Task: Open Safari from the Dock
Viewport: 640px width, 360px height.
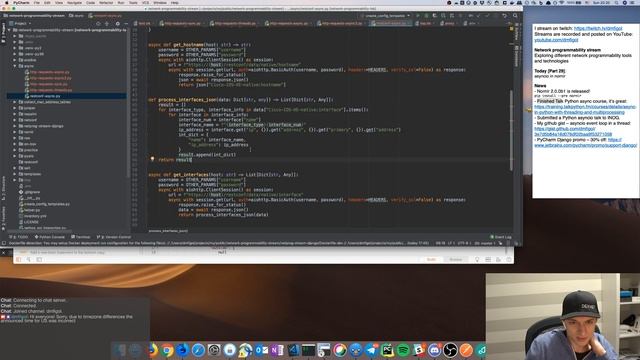Action: [x=198, y=350]
